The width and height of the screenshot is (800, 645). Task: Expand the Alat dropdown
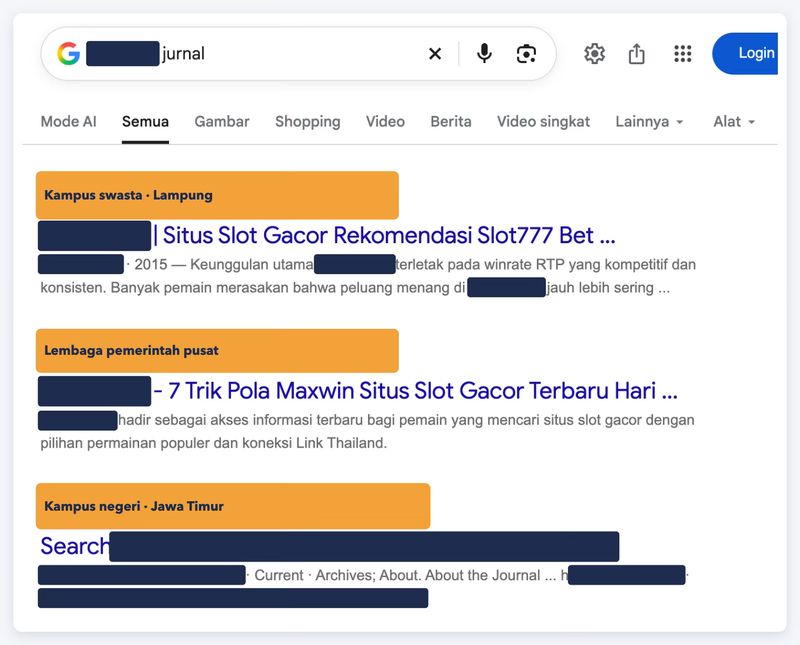(734, 121)
